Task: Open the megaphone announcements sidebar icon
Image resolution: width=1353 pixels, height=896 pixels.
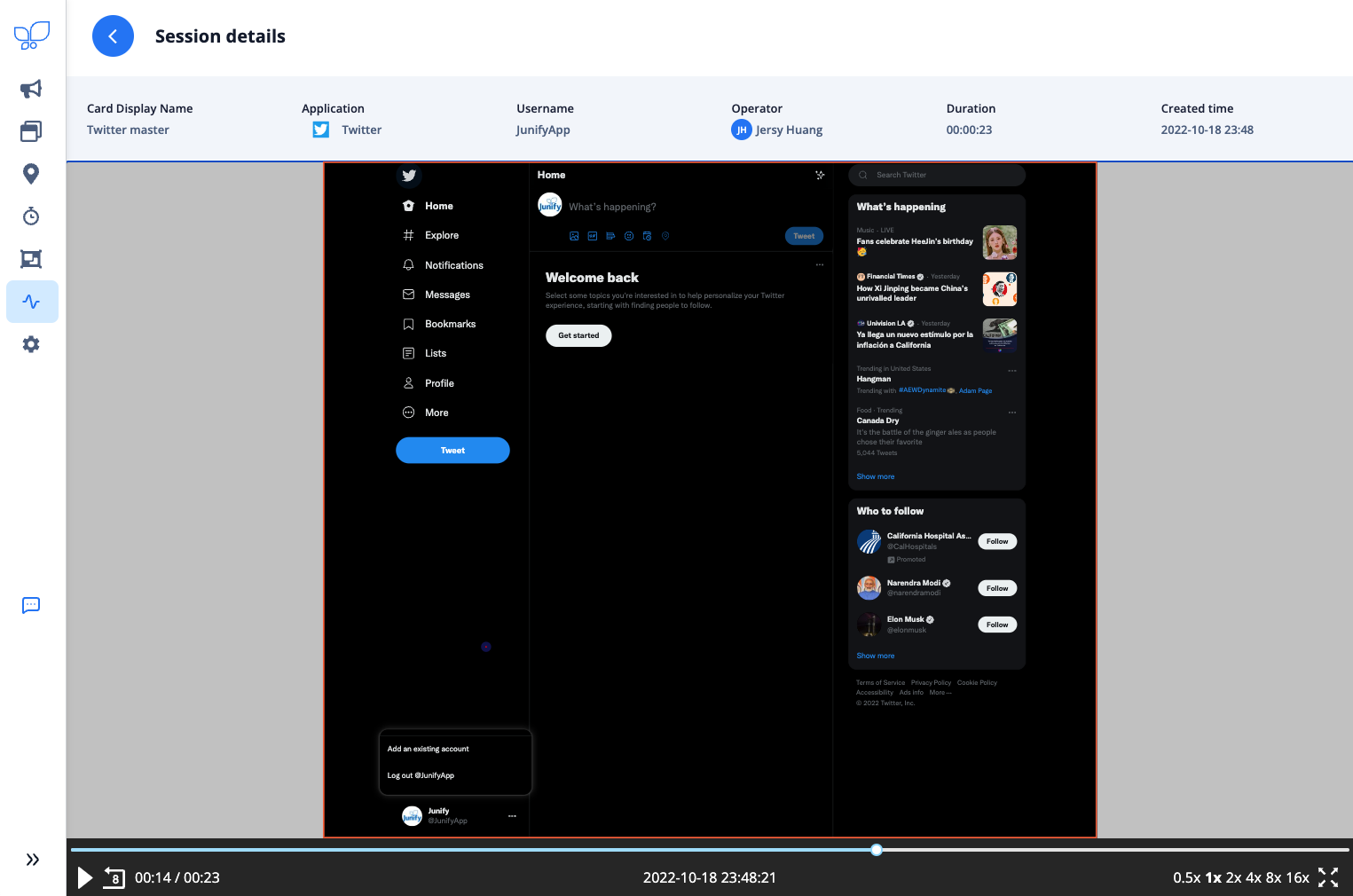Action: 31,89
